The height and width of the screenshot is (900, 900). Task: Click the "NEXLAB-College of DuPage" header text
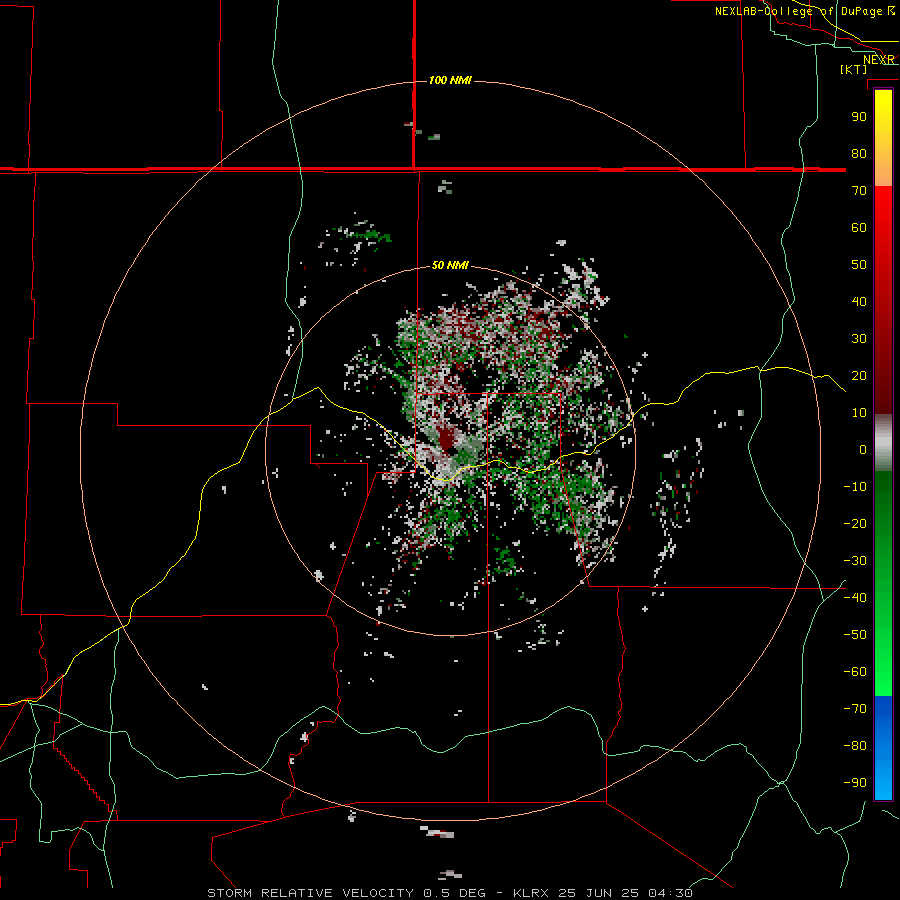click(x=798, y=11)
